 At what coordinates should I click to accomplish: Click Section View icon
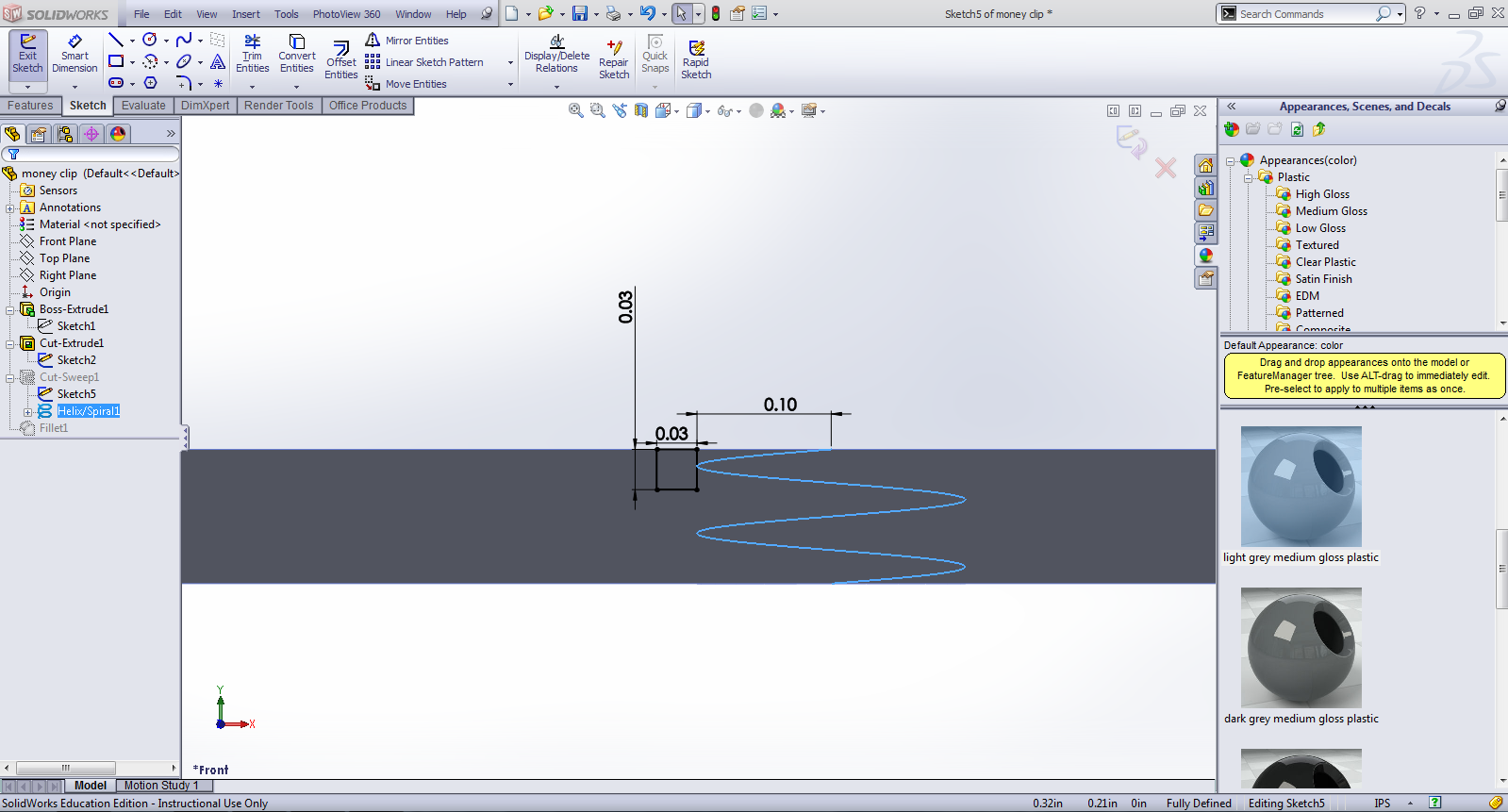coord(641,110)
